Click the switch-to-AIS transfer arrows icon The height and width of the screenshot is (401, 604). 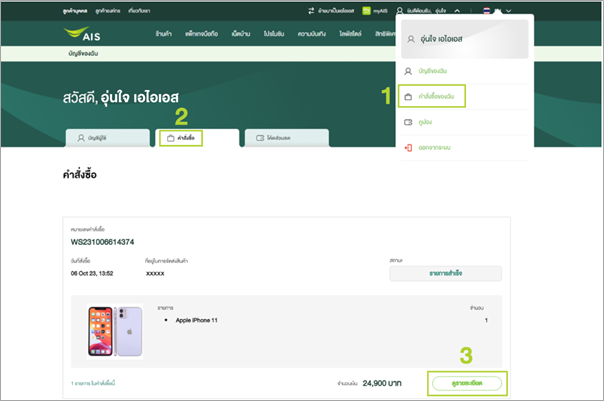[x=311, y=11]
